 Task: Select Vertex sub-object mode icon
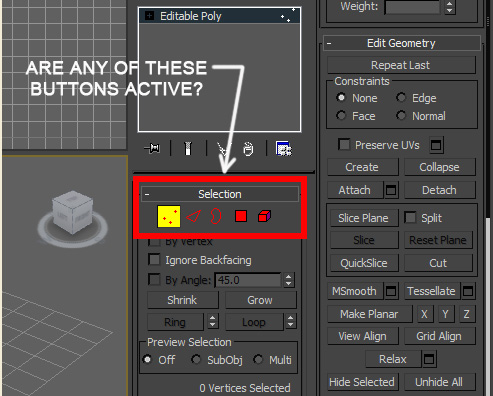pos(169,217)
